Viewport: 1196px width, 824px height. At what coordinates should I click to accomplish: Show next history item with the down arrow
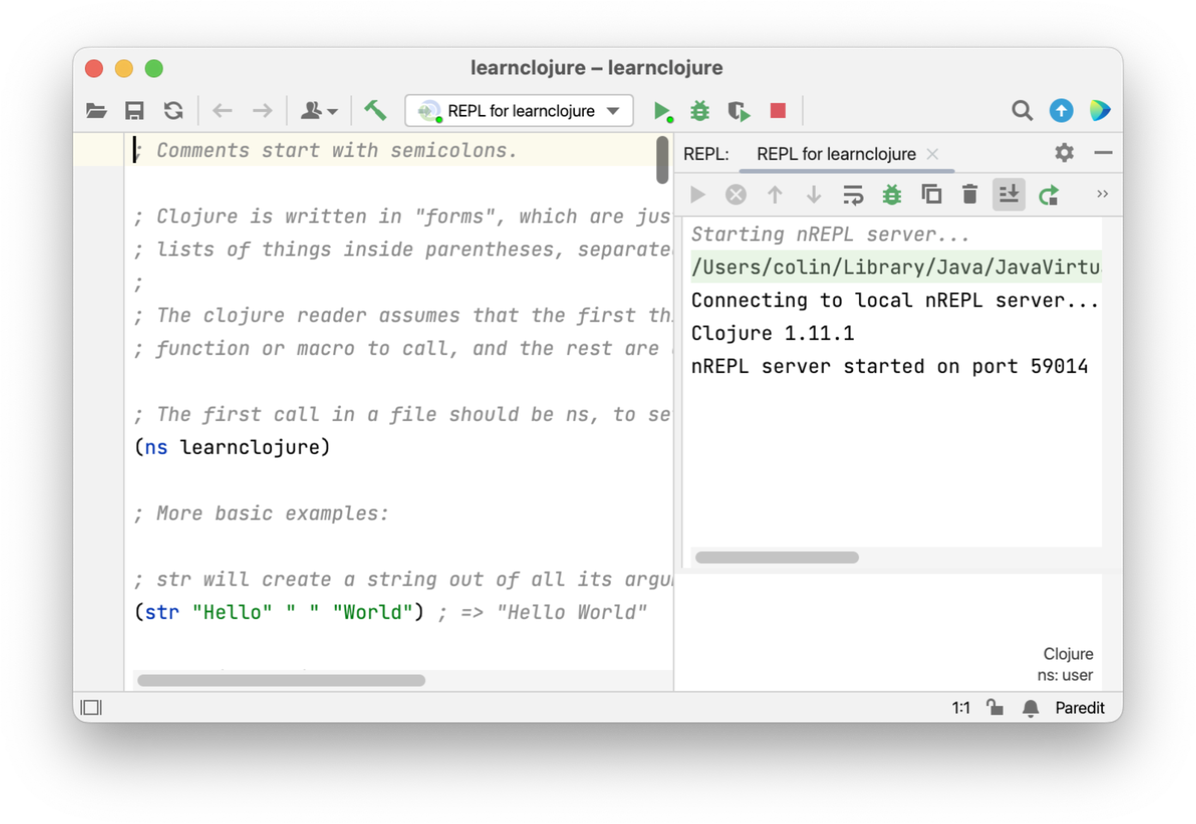pos(814,195)
